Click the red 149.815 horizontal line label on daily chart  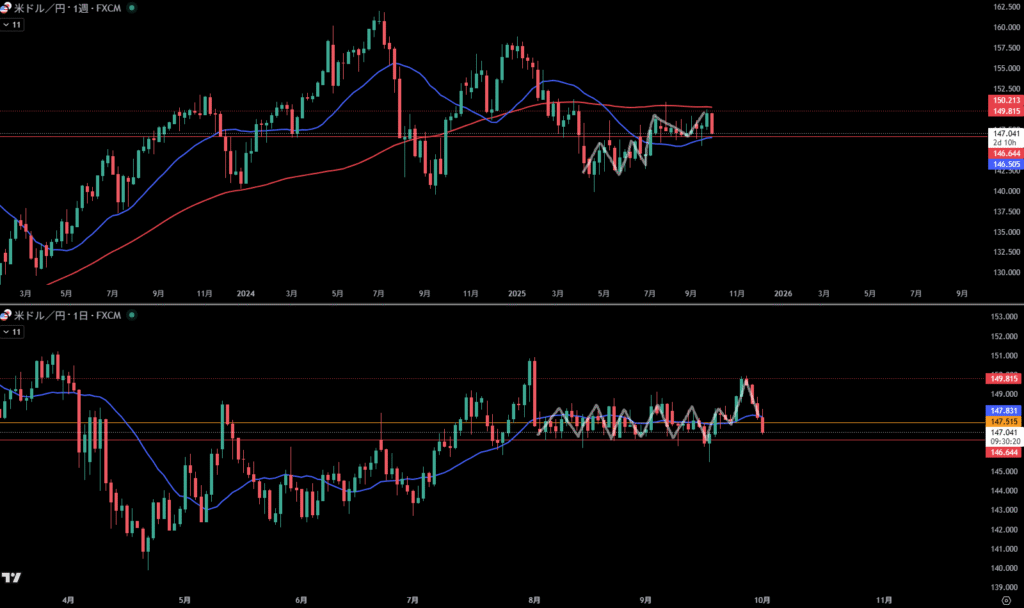pyautogui.click(x=1005, y=379)
